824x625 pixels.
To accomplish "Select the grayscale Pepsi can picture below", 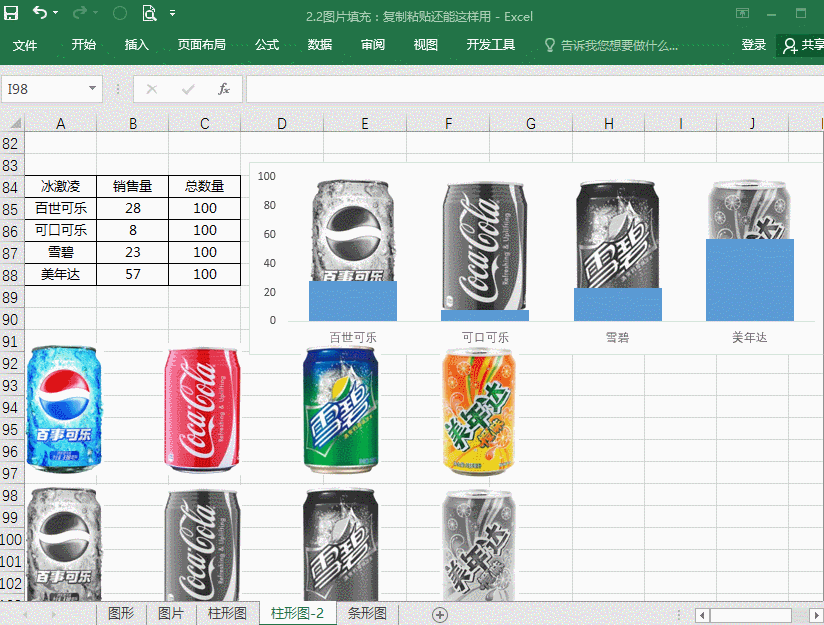I will pyautogui.click(x=64, y=544).
